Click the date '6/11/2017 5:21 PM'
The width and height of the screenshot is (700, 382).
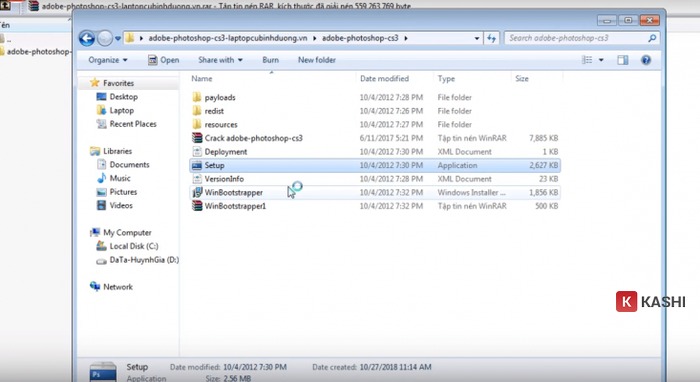(x=391, y=138)
